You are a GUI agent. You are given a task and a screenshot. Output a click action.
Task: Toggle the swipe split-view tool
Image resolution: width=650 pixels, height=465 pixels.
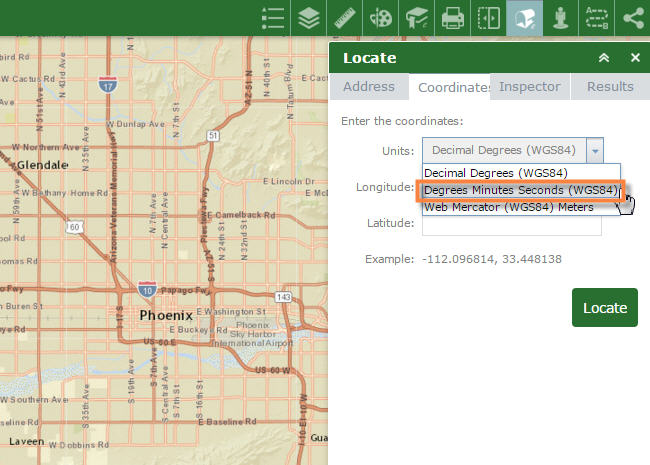[488, 18]
